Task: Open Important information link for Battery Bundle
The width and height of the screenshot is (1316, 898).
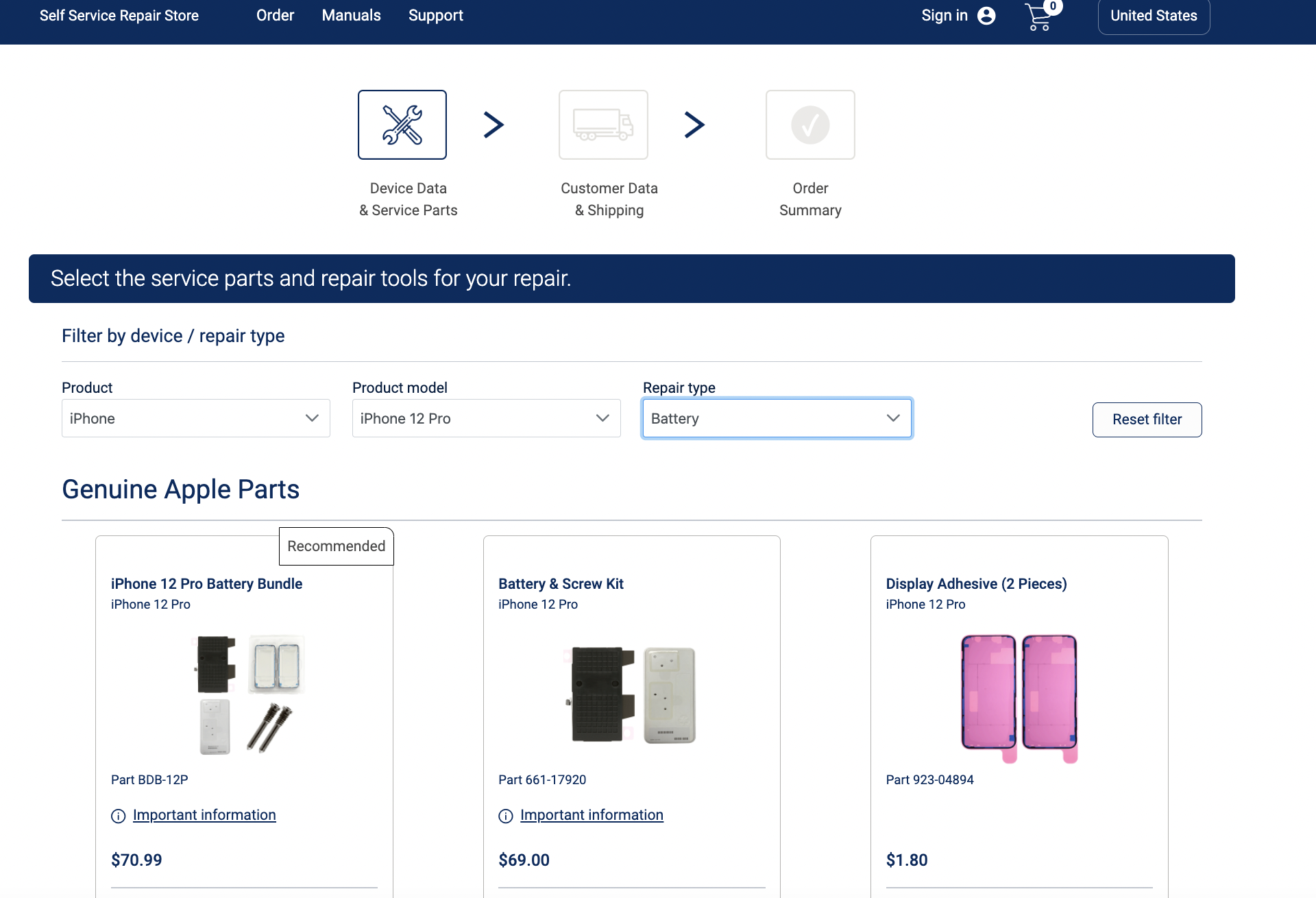Action: pos(204,815)
